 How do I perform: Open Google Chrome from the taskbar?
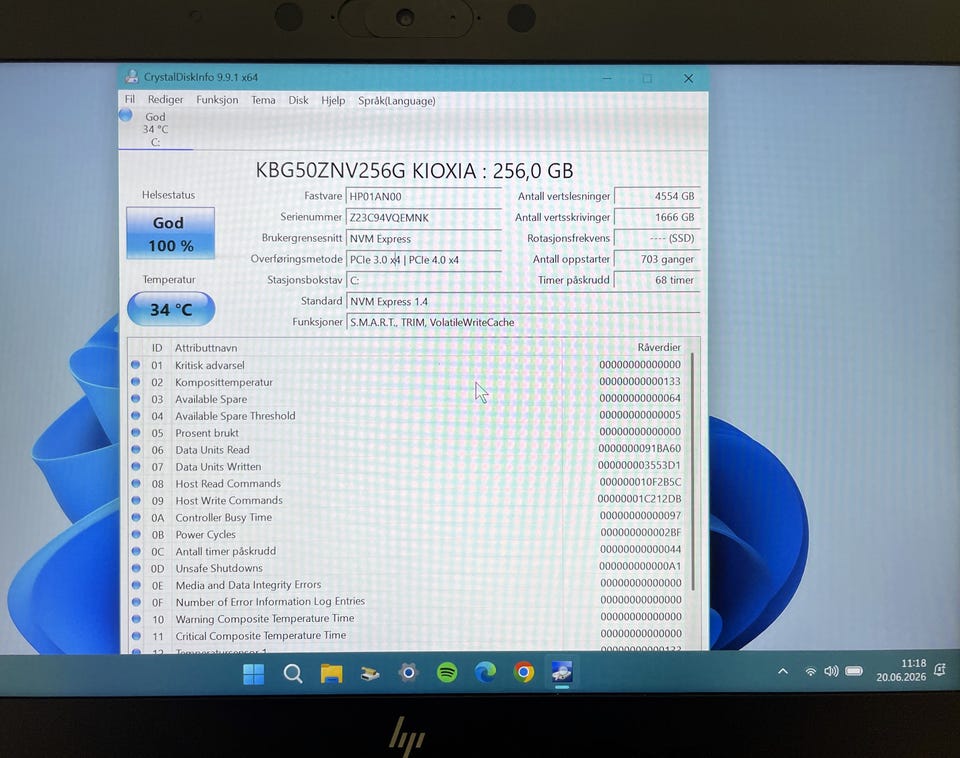(x=523, y=672)
